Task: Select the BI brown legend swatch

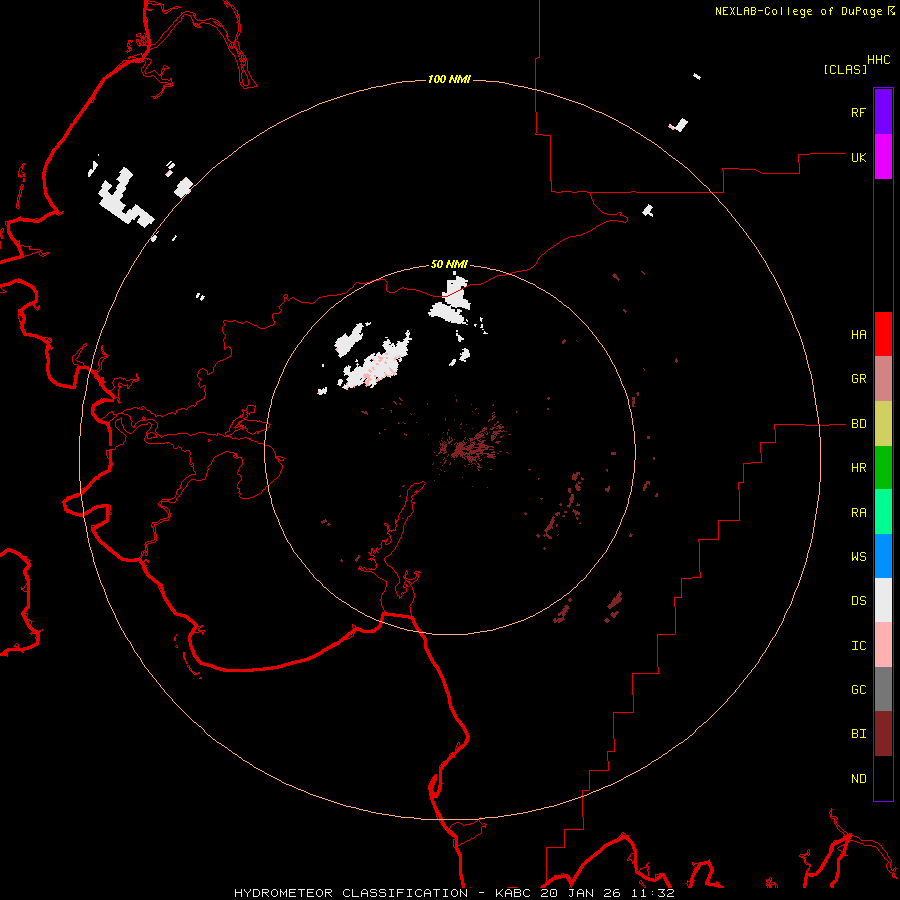Action: [883, 734]
